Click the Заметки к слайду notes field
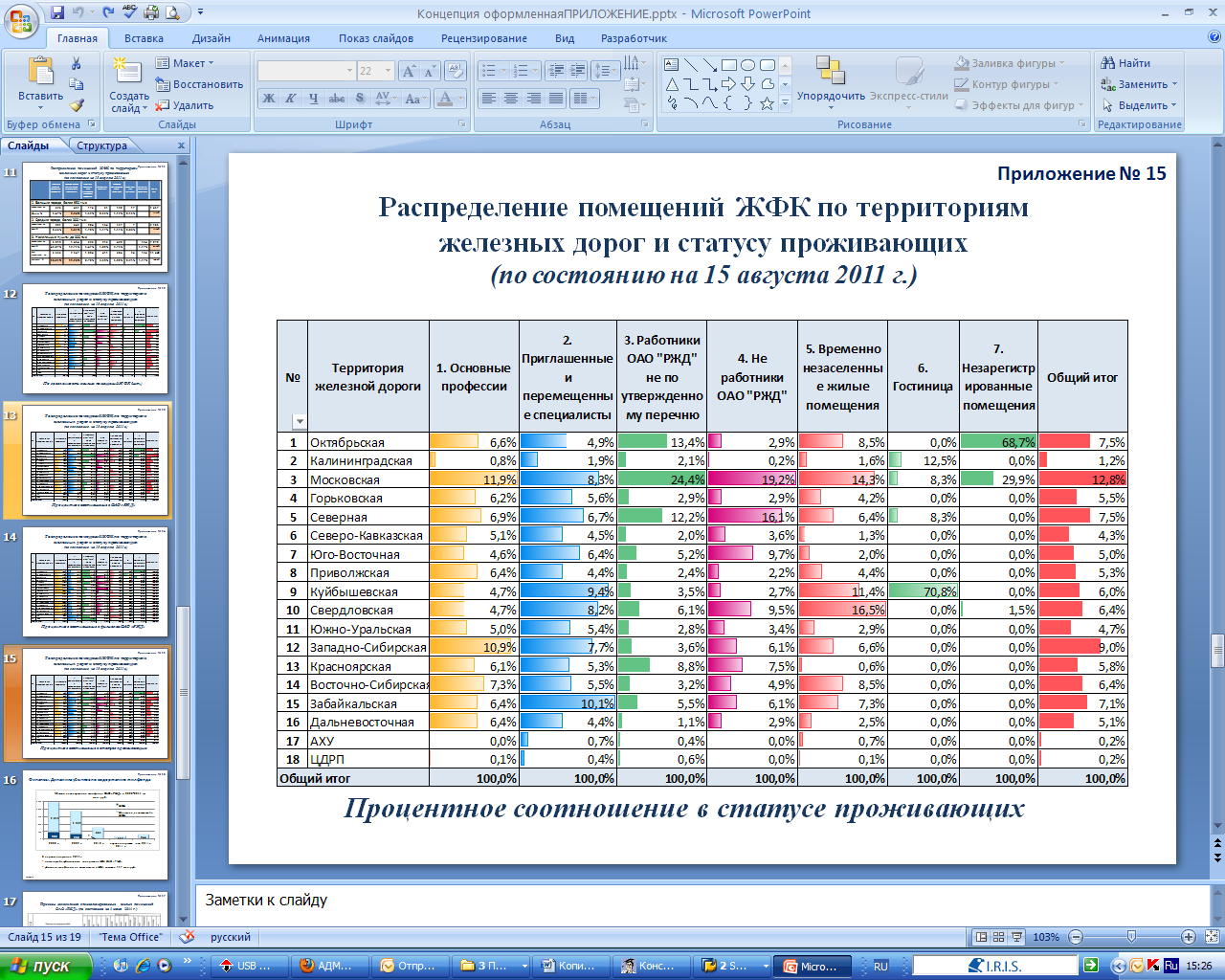 pos(702,903)
